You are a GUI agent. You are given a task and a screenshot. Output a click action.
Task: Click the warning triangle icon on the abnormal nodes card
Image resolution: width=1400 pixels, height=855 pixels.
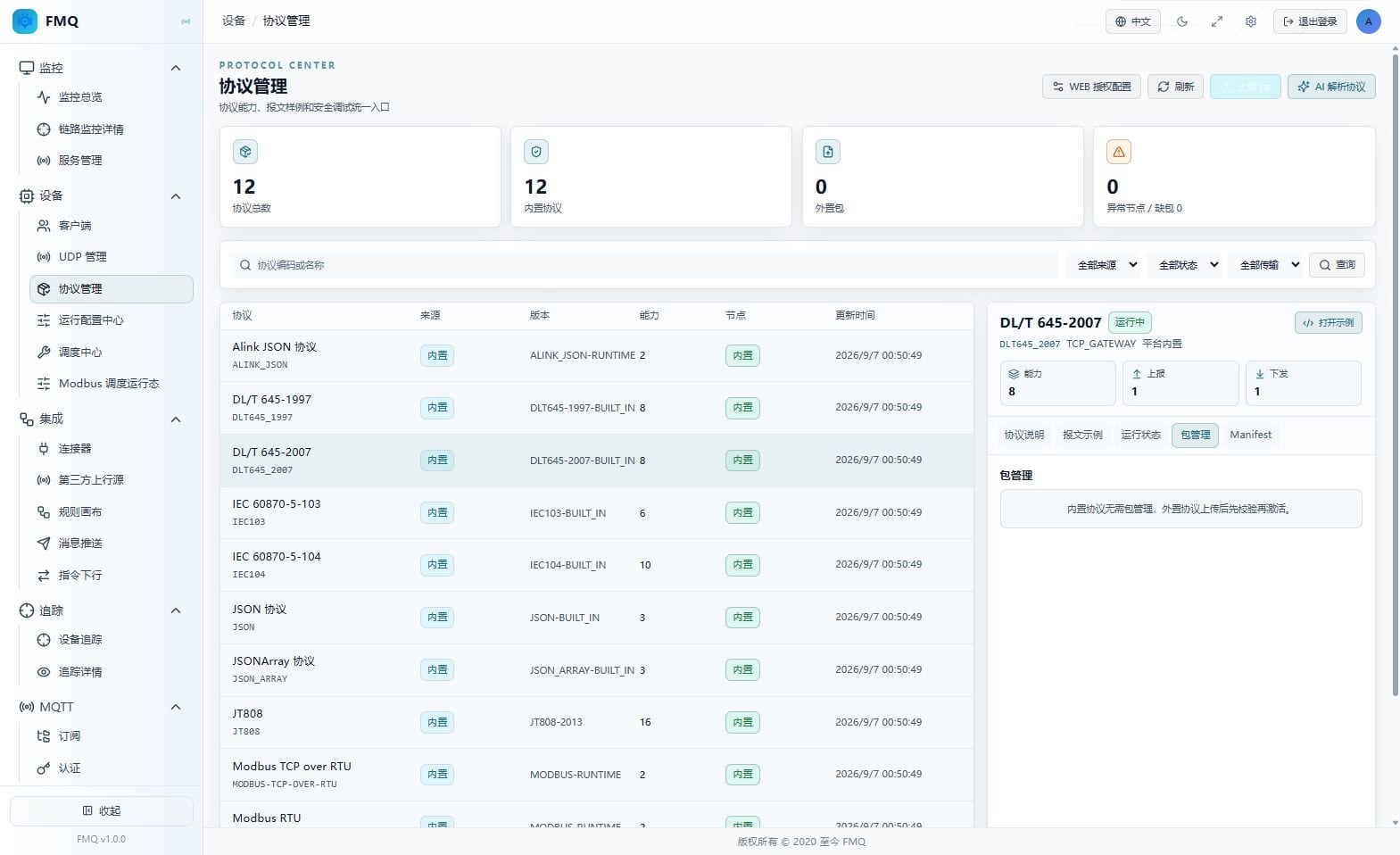click(1119, 152)
